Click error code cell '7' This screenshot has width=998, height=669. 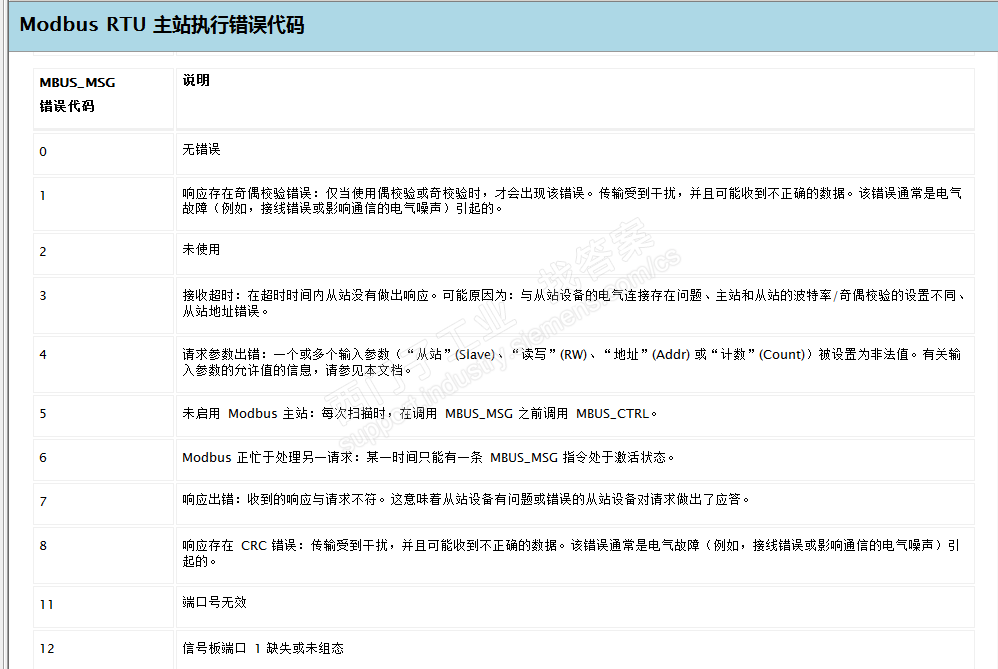pos(104,504)
